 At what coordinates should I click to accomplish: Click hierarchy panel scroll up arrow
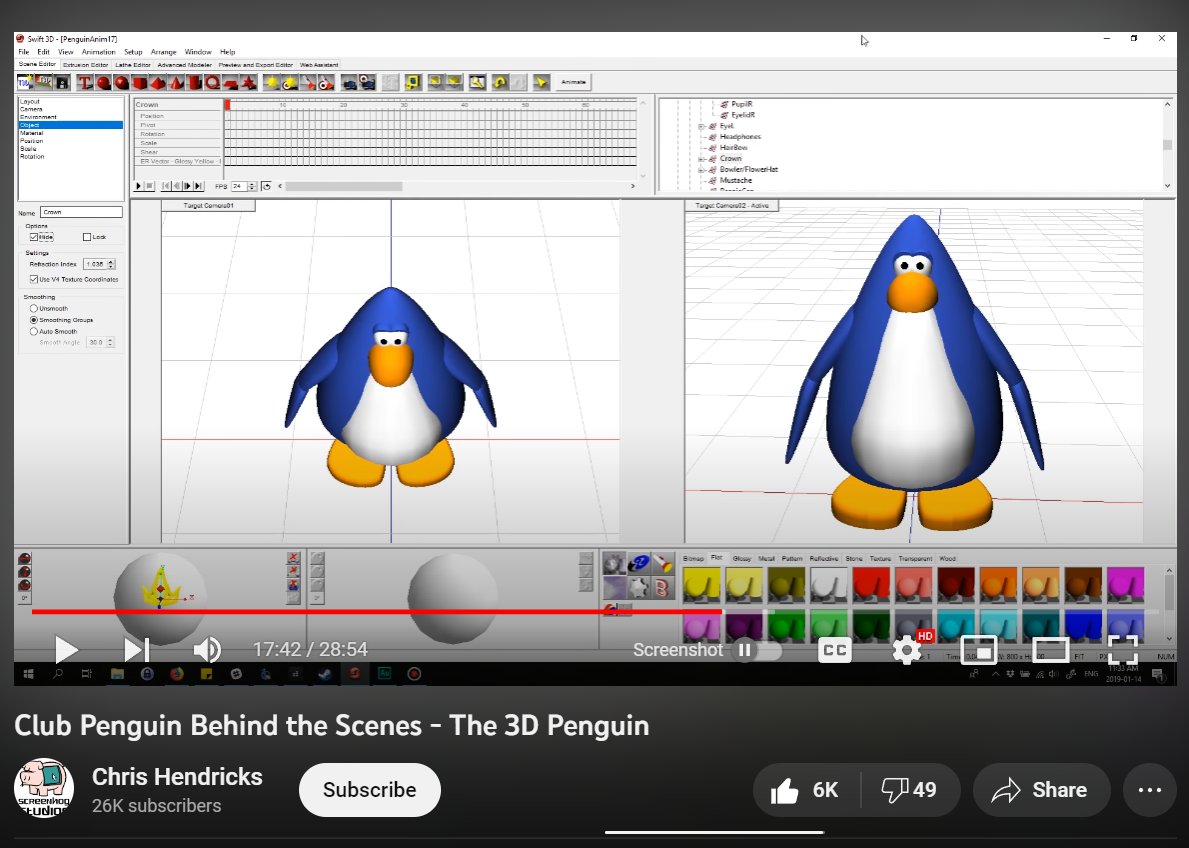[1168, 104]
